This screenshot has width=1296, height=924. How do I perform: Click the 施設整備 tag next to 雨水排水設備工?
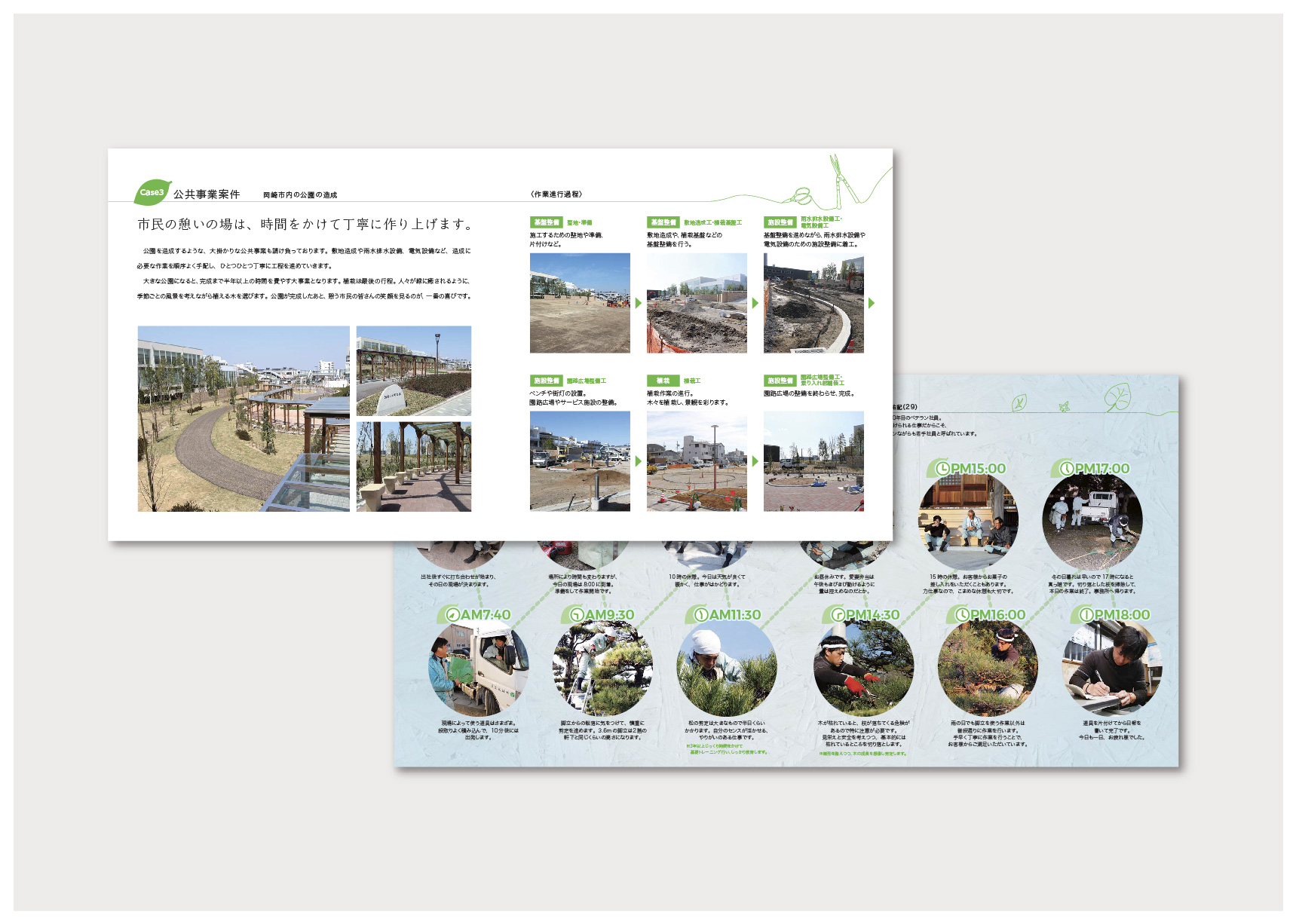(x=780, y=222)
